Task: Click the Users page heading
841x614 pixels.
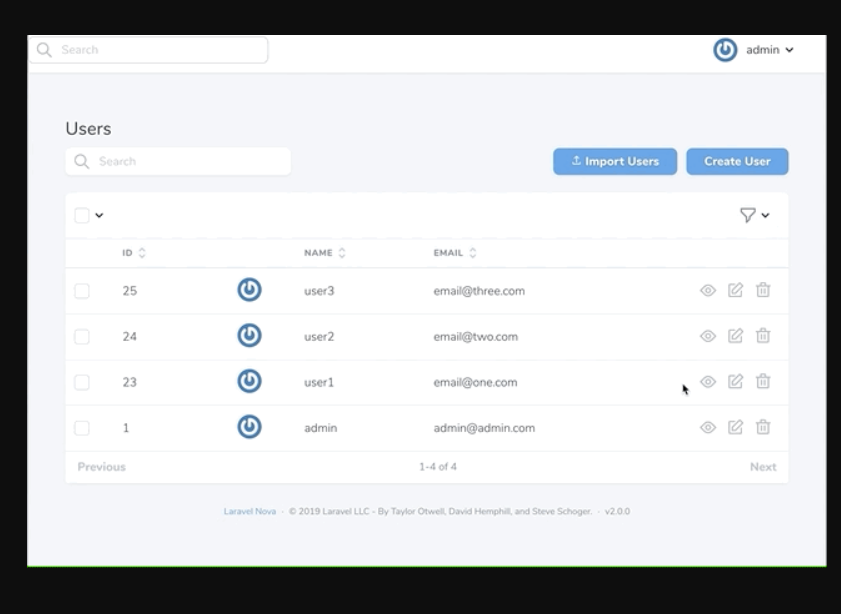Action: 88,129
